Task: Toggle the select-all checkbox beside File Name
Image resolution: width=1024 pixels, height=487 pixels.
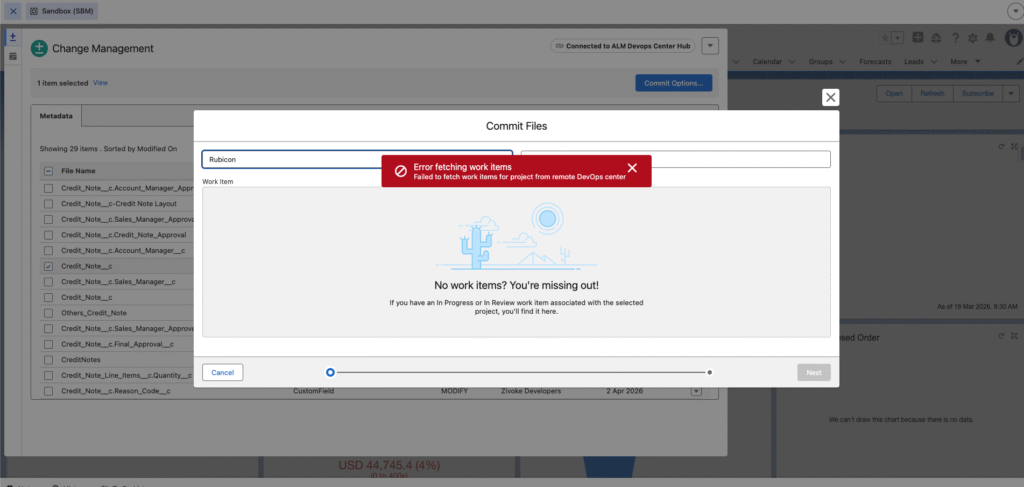Action: [48, 171]
